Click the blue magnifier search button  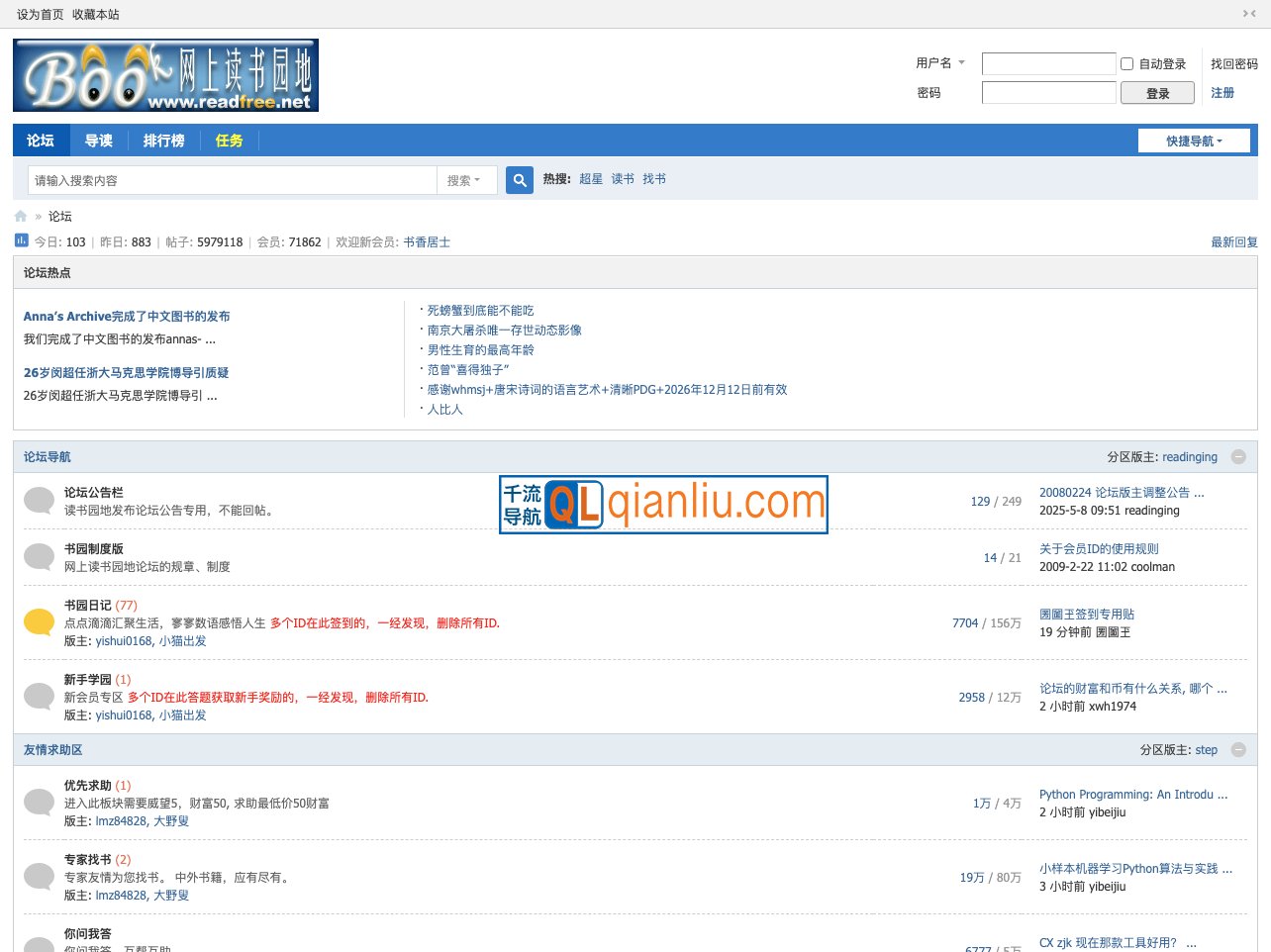520,180
